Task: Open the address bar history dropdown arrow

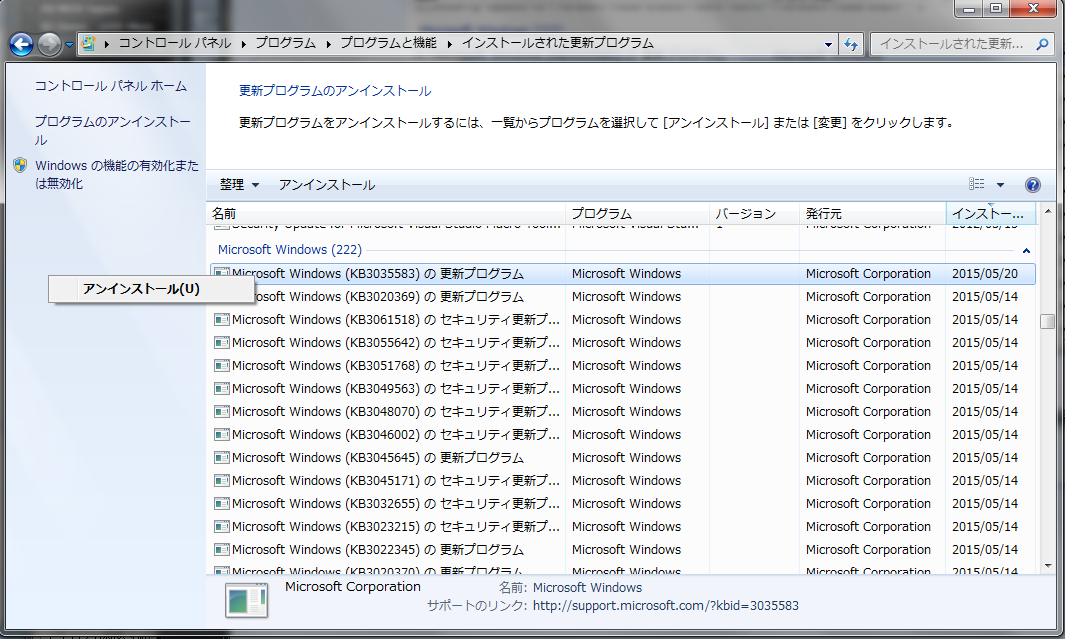Action: [828, 44]
